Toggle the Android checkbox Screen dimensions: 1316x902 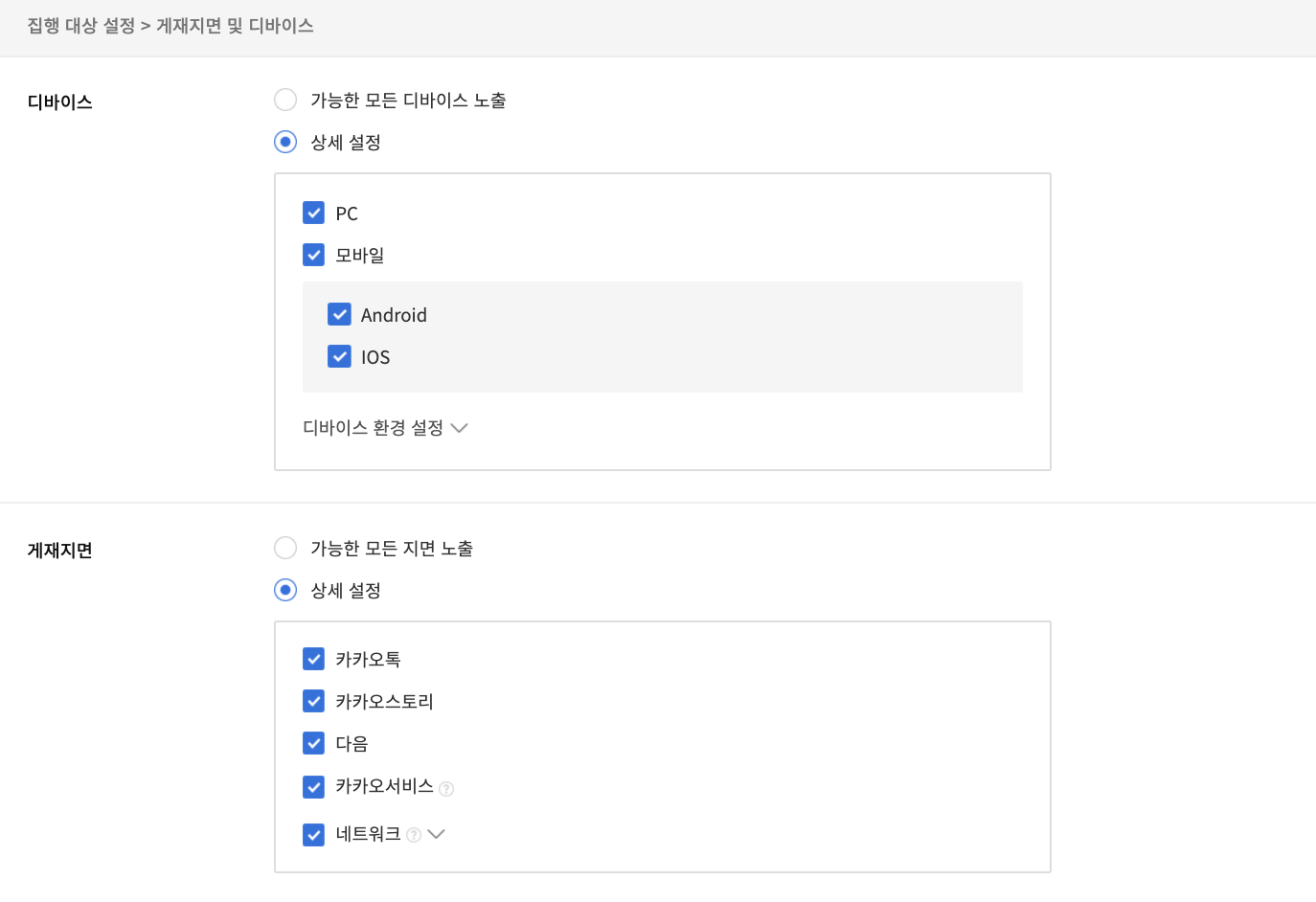point(339,314)
